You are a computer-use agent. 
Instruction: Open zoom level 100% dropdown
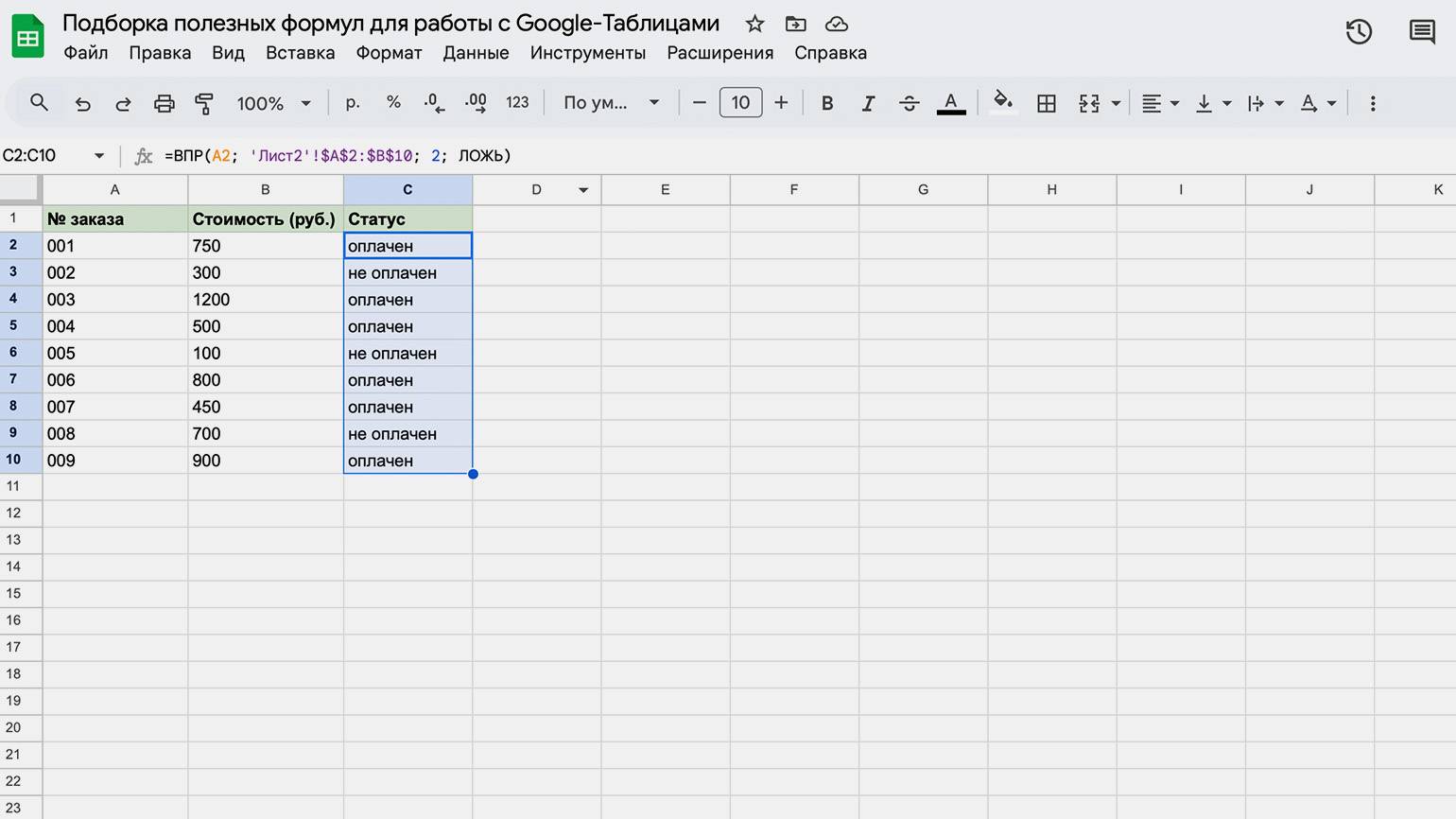[x=274, y=103]
